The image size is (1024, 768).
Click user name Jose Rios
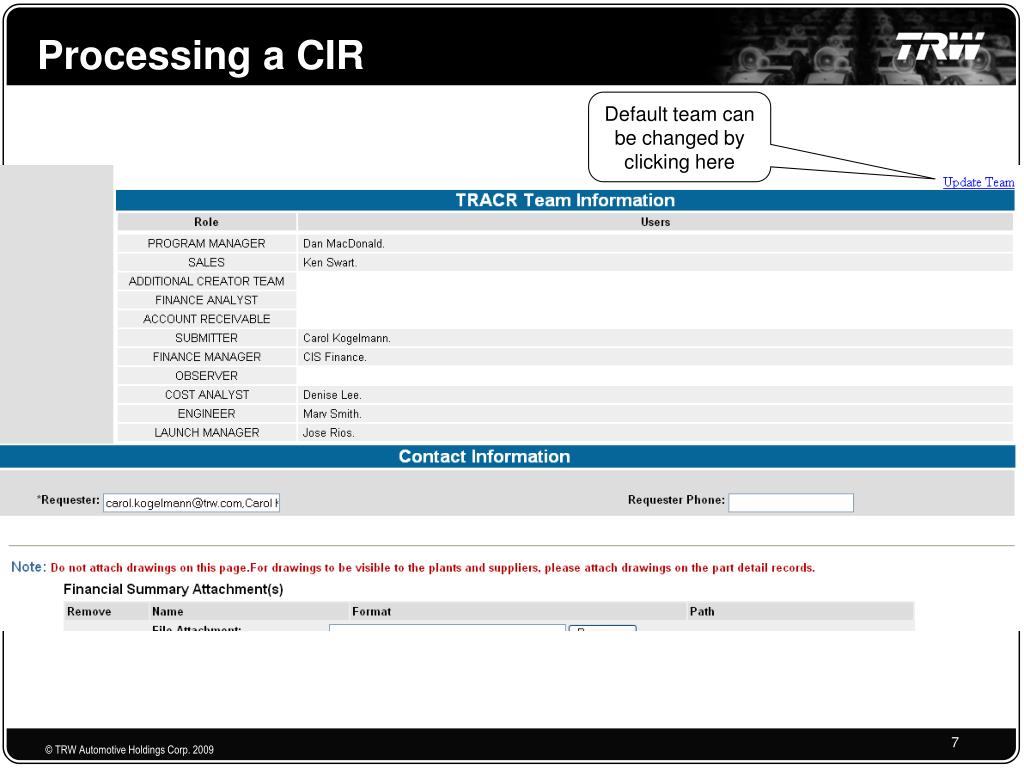coord(328,433)
